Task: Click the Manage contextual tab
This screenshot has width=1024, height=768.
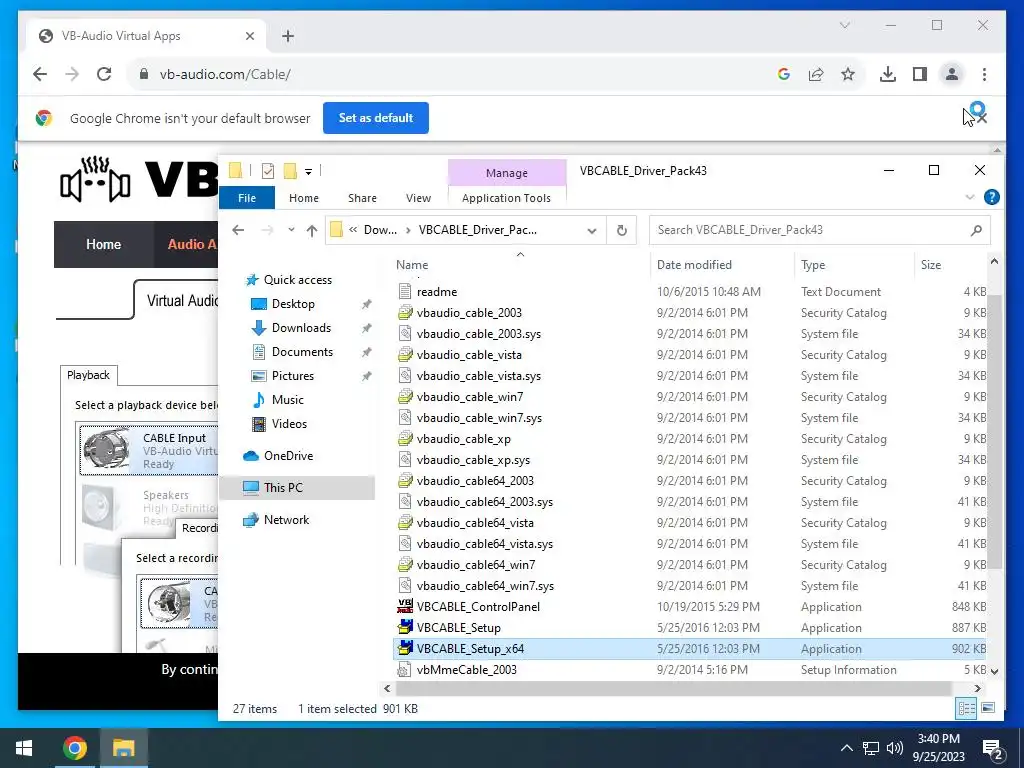Action: coord(507,173)
